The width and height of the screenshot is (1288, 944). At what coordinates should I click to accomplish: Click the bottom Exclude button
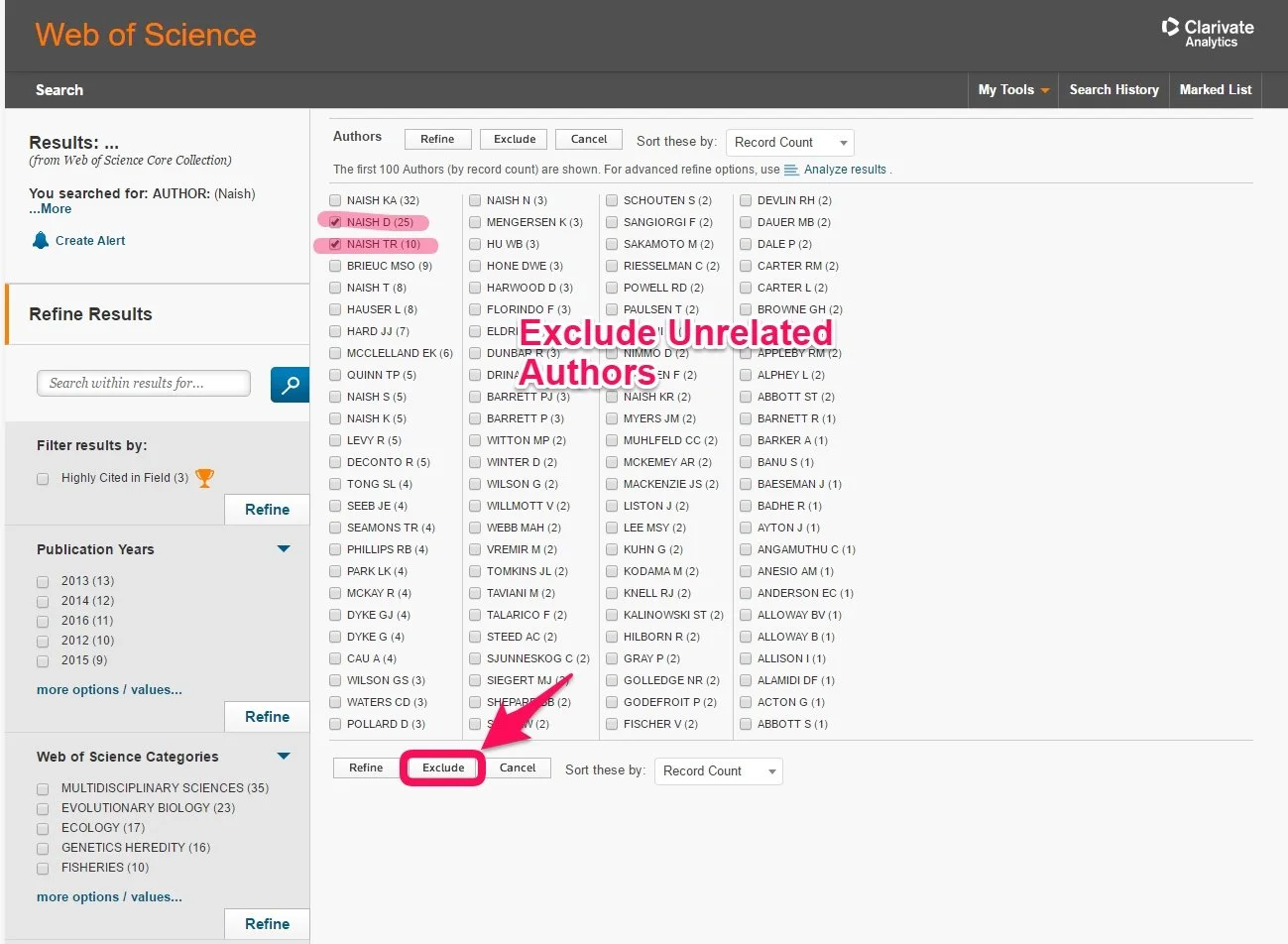[443, 767]
